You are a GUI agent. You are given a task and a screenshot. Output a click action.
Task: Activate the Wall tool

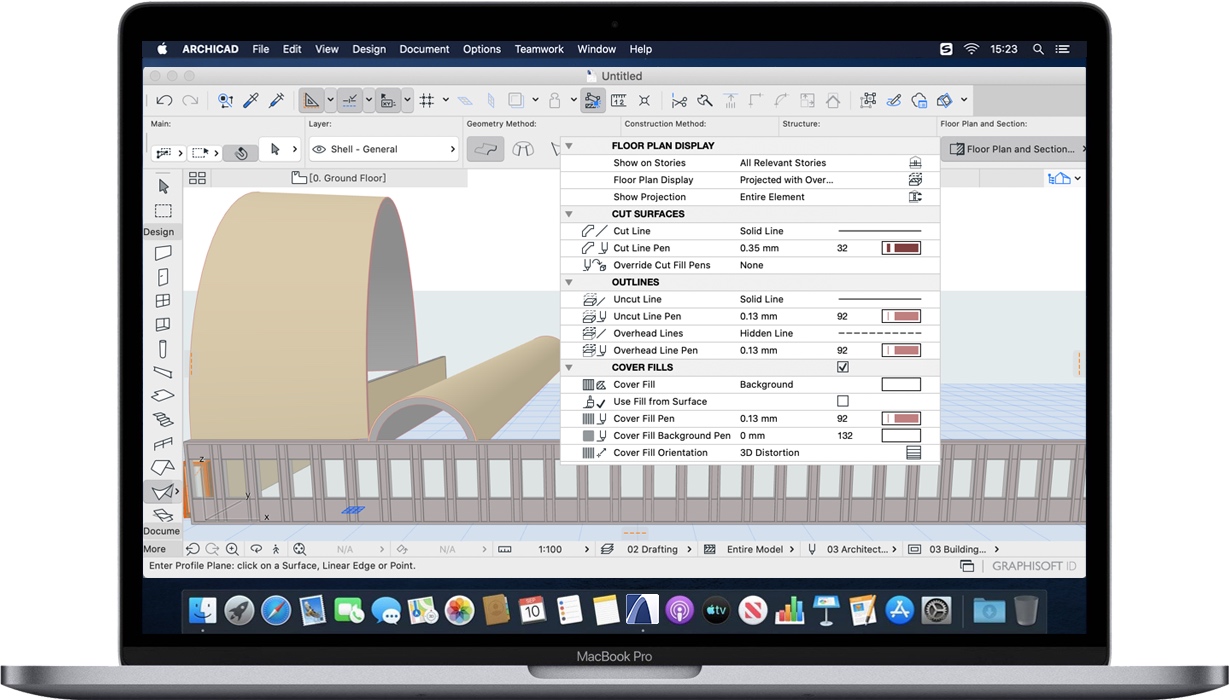click(162, 253)
